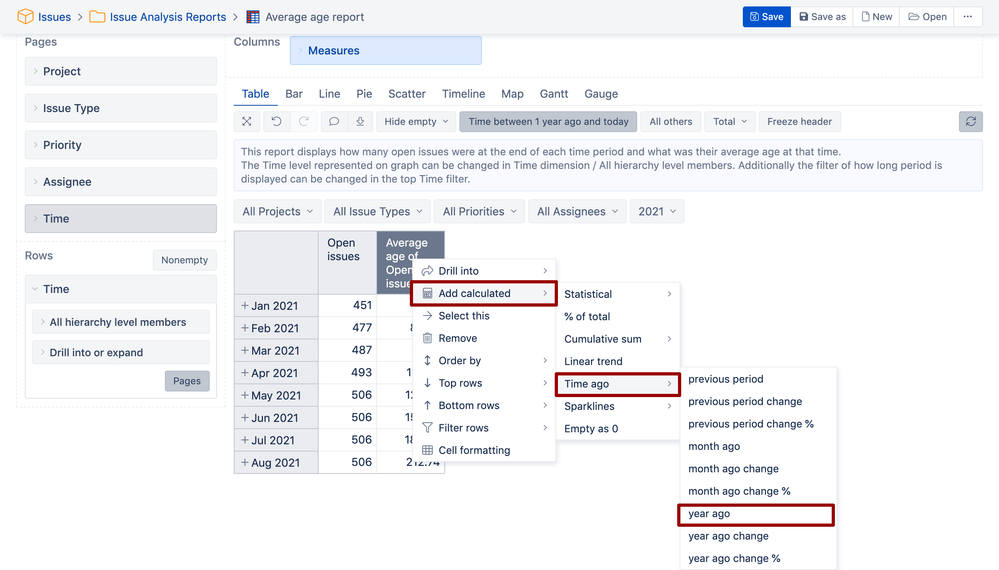Switch to the Line chart tab

point(329,94)
